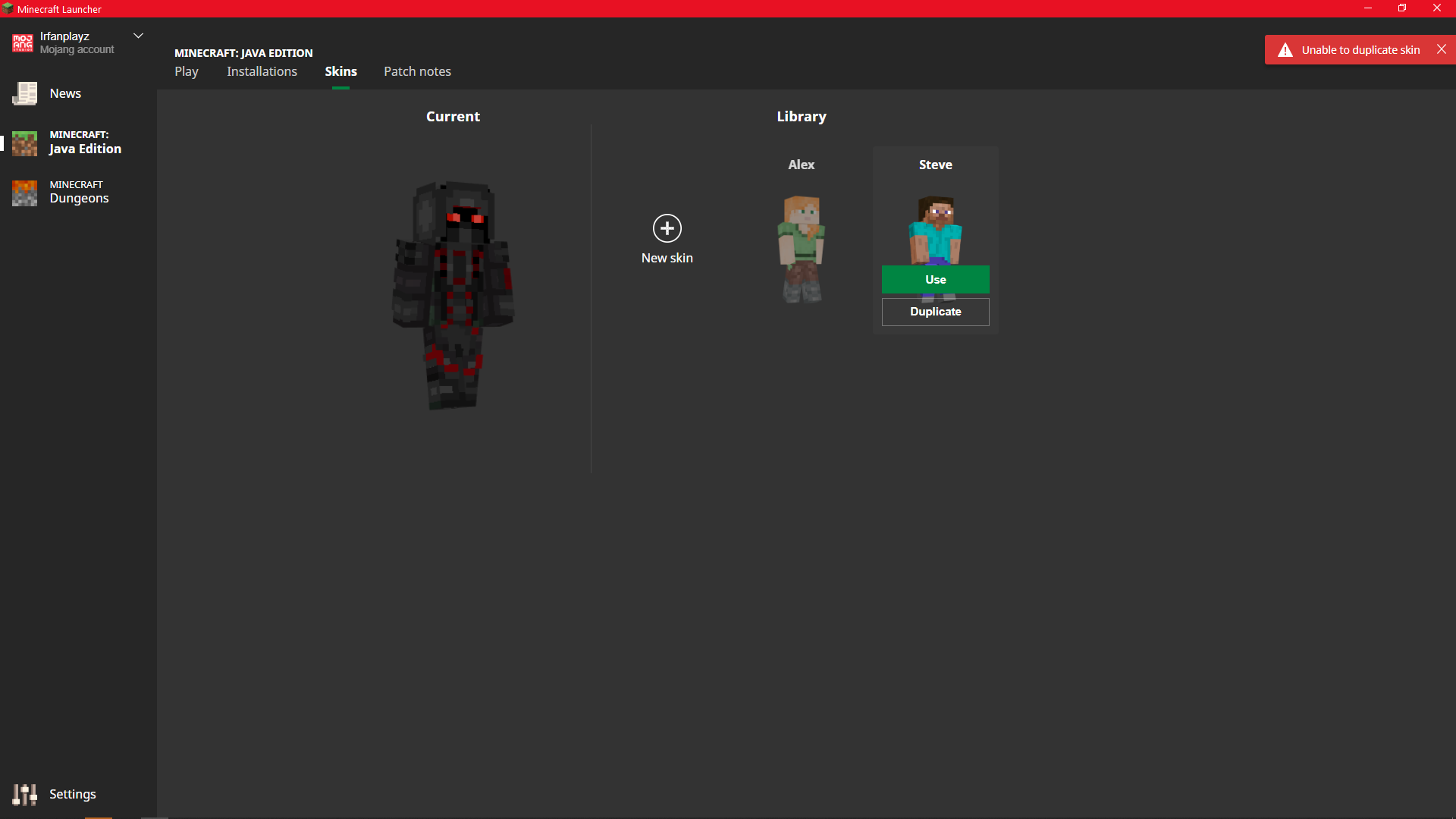Expand the Irfanplayz account dropdown
The width and height of the screenshot is (1456, 819).
pos(138,36)
